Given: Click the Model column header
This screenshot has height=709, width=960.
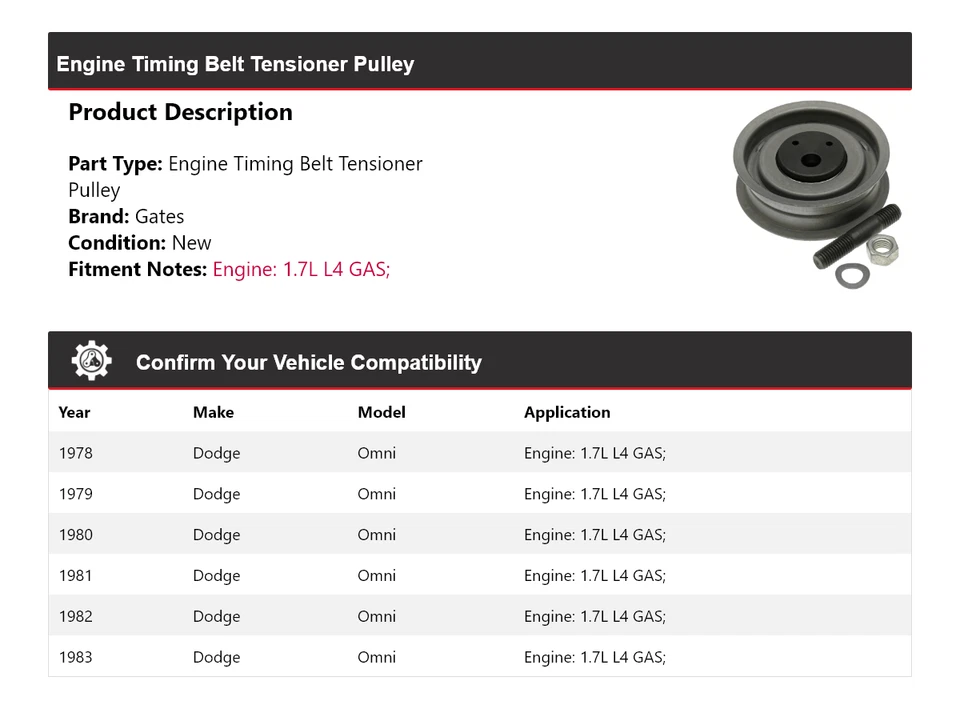Looking at the screenshot, I should pyautogui.click(x=381, y=412).
